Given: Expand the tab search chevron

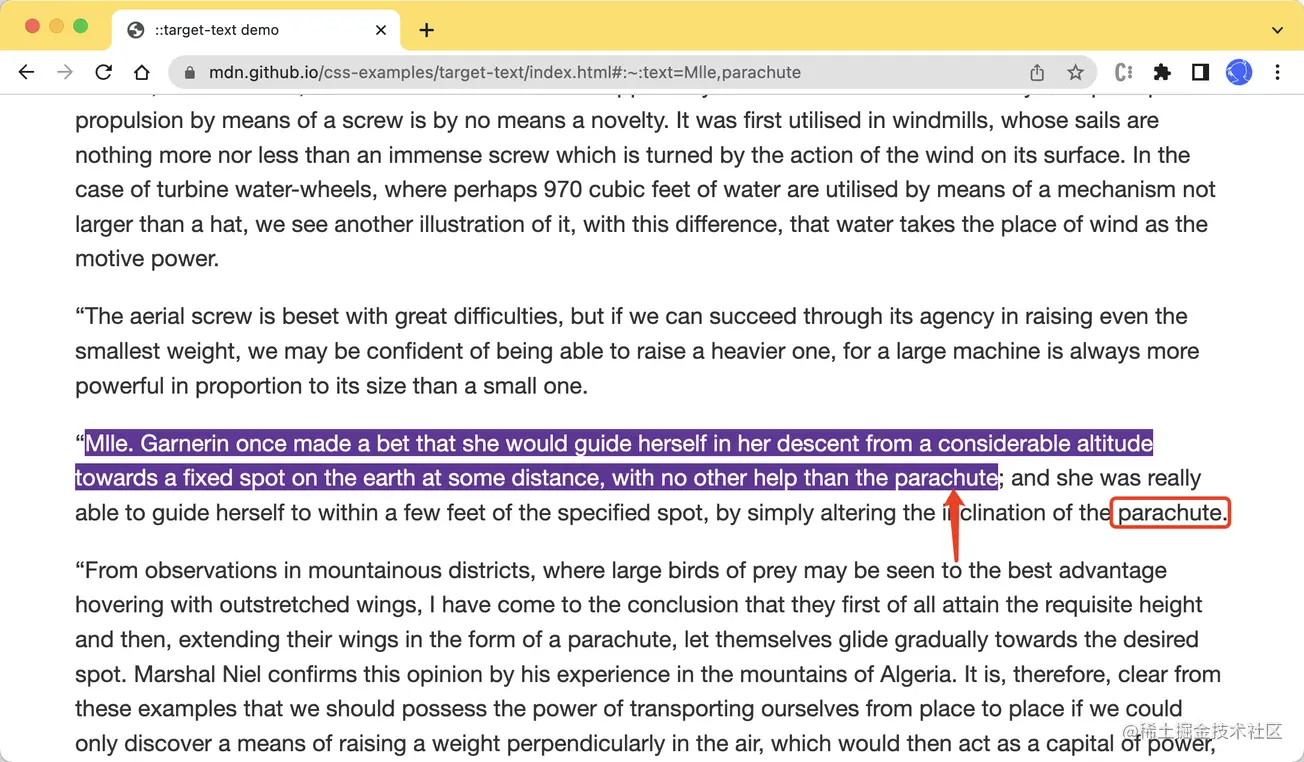Looking at the screenshot, I should [x=1277, y=30].
